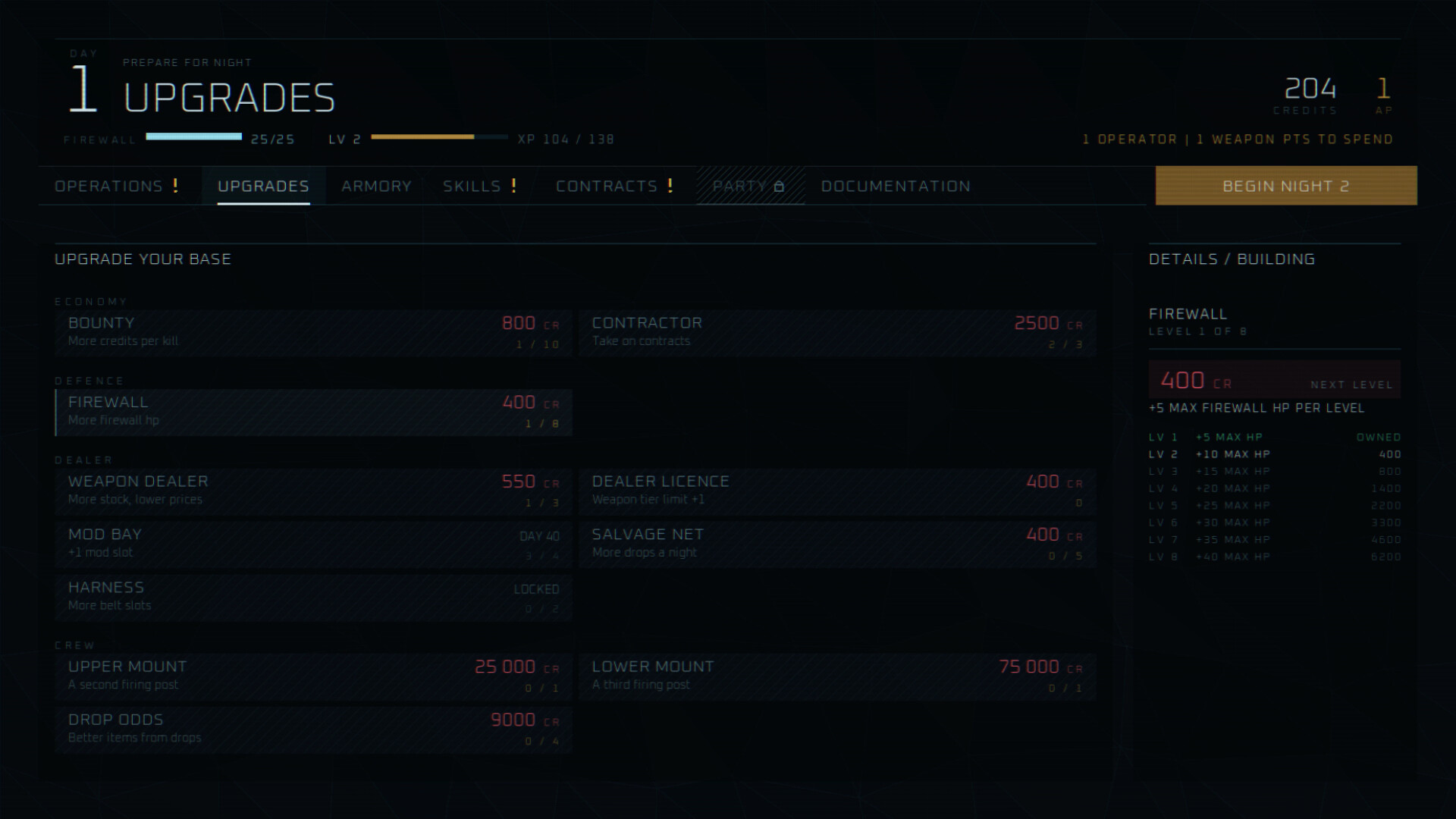Buy the Bounty upgrade for 800 CR
Image resolution: width=1456 pixels, height=819 pixels.
pyautogui.click(x=313, y=332)
